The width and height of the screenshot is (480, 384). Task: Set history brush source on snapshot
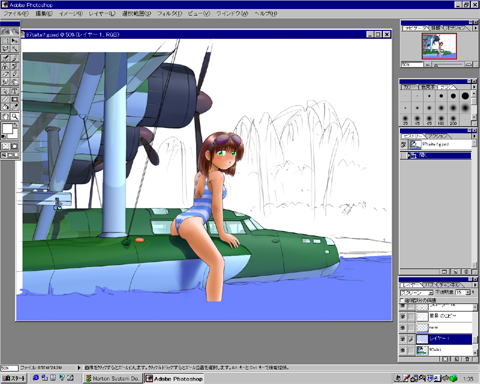tap(403, 144)
